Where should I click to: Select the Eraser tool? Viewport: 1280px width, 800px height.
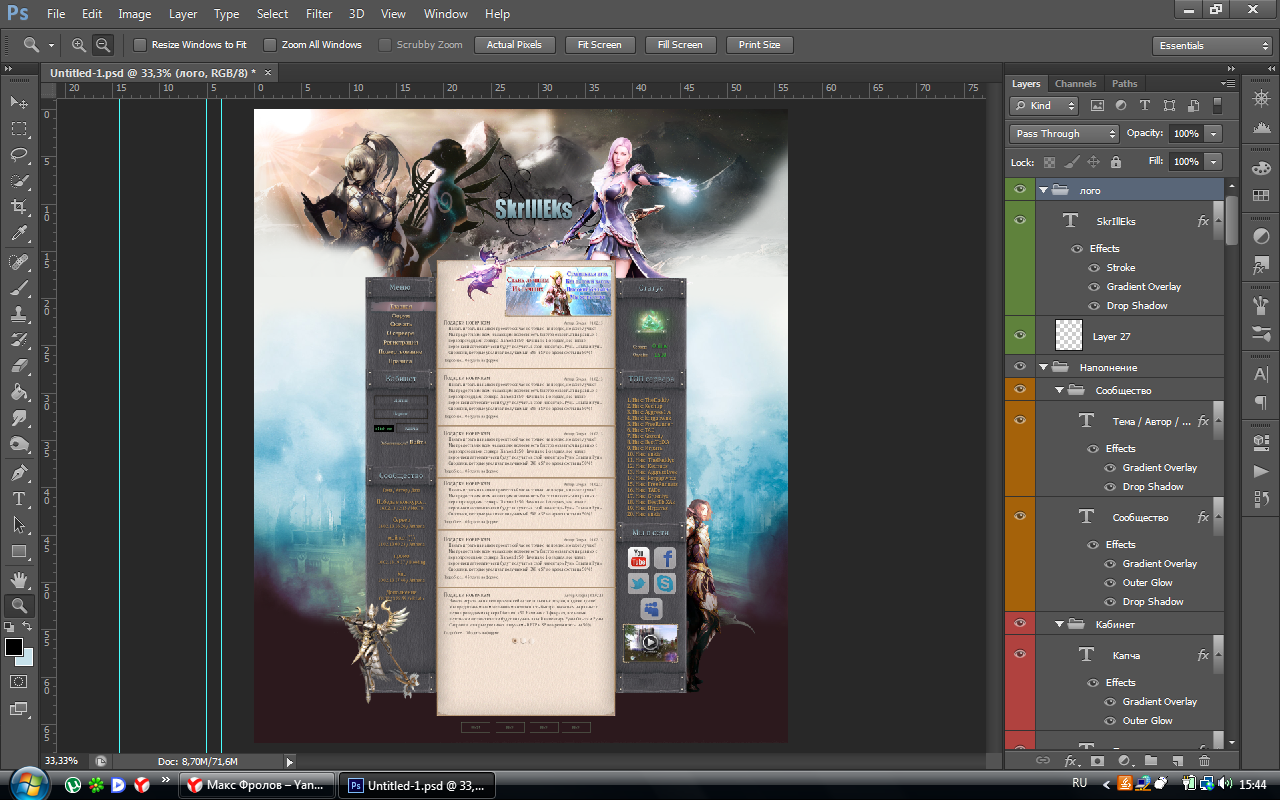click(x=19, y=366)
